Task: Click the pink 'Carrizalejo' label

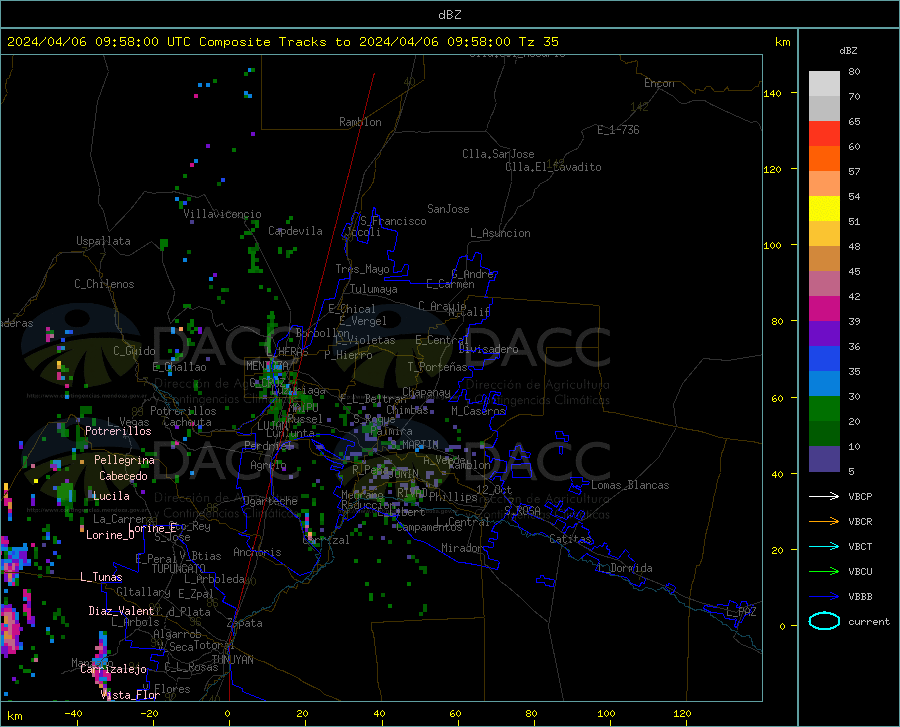Action: 113,669
